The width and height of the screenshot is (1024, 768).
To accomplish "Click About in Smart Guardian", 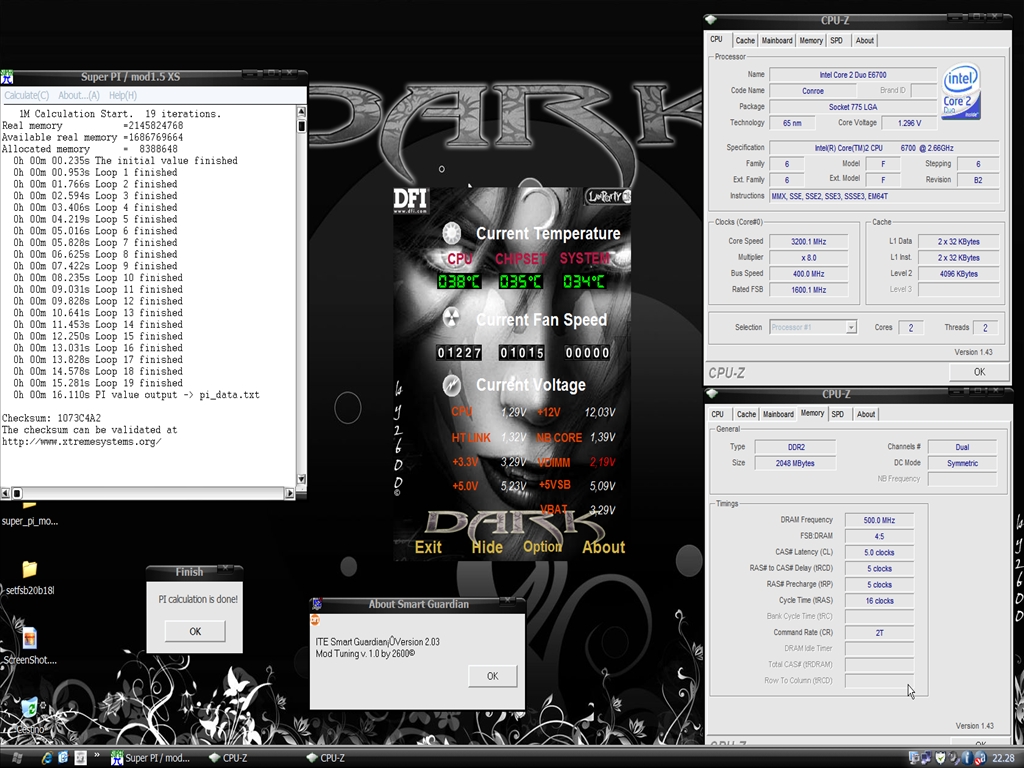I will pyautogui.click(x=603, y=547).
